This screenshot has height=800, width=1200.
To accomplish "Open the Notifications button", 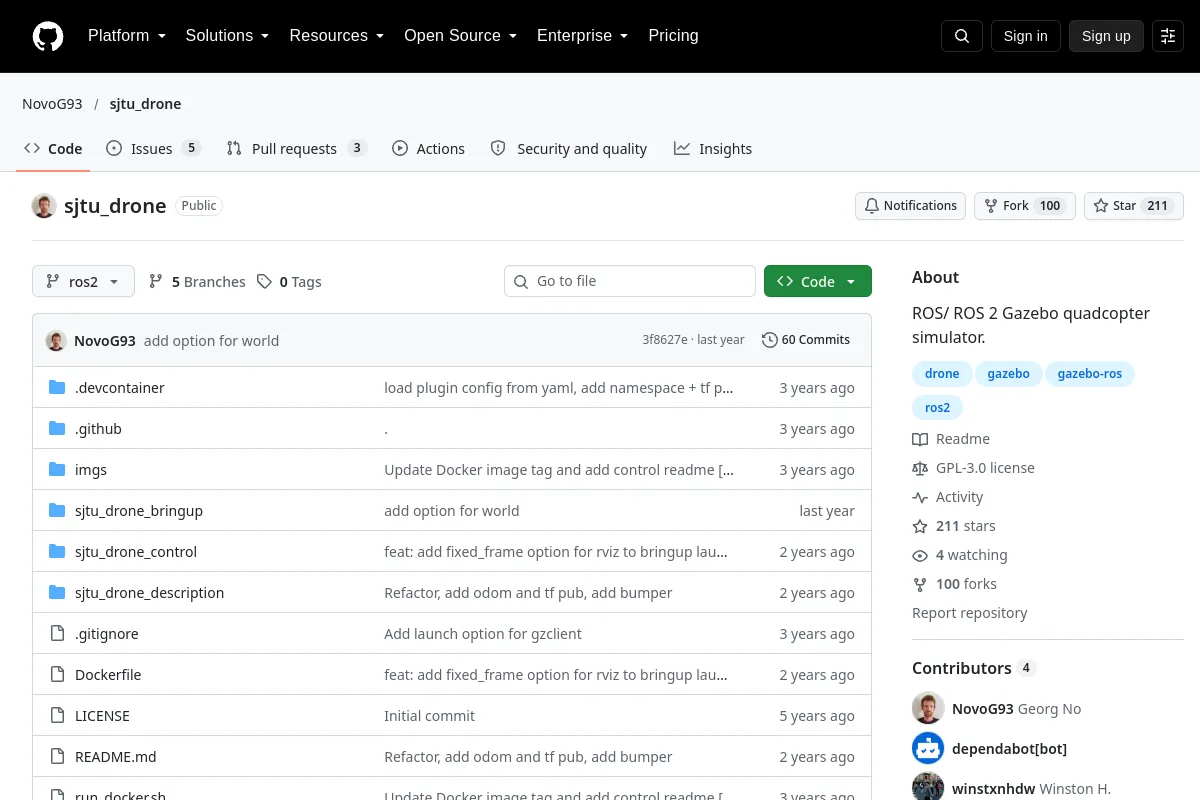I will tap(910, 206).
